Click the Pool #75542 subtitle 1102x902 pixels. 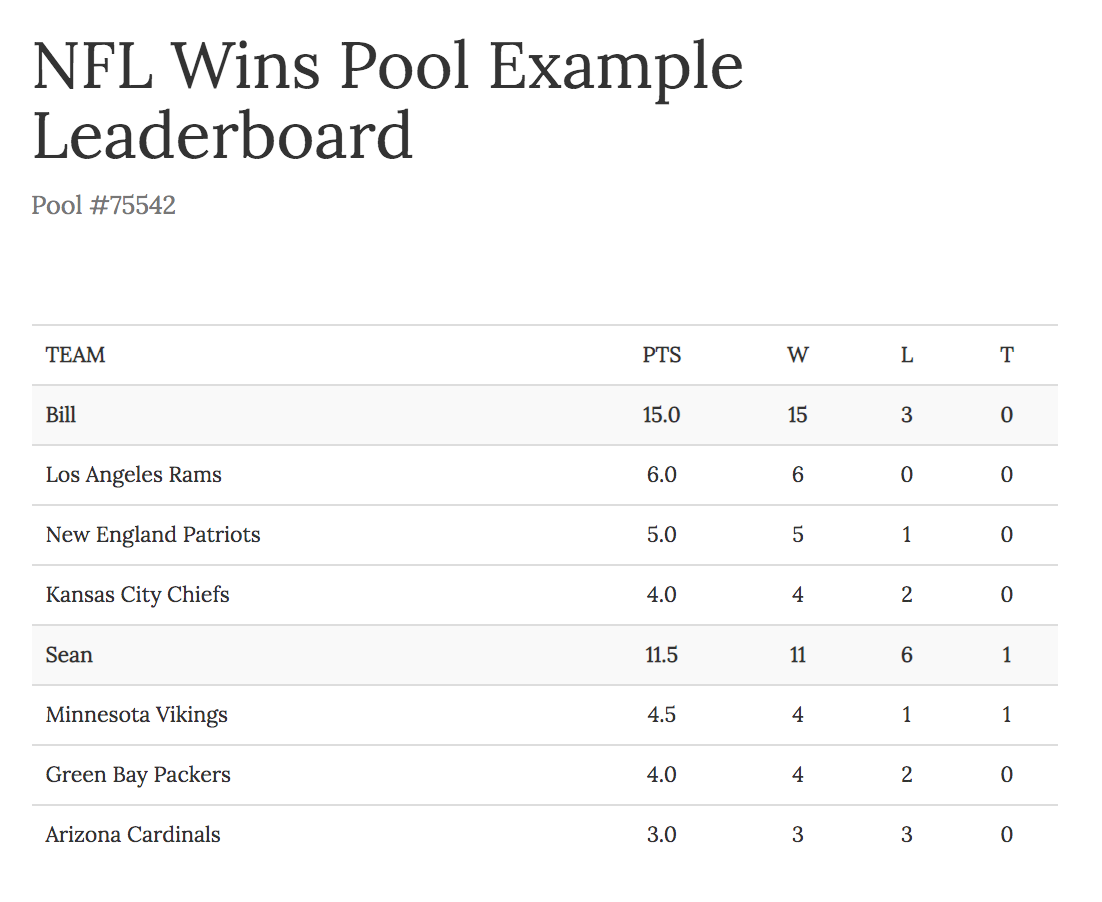tap(104, 205)
